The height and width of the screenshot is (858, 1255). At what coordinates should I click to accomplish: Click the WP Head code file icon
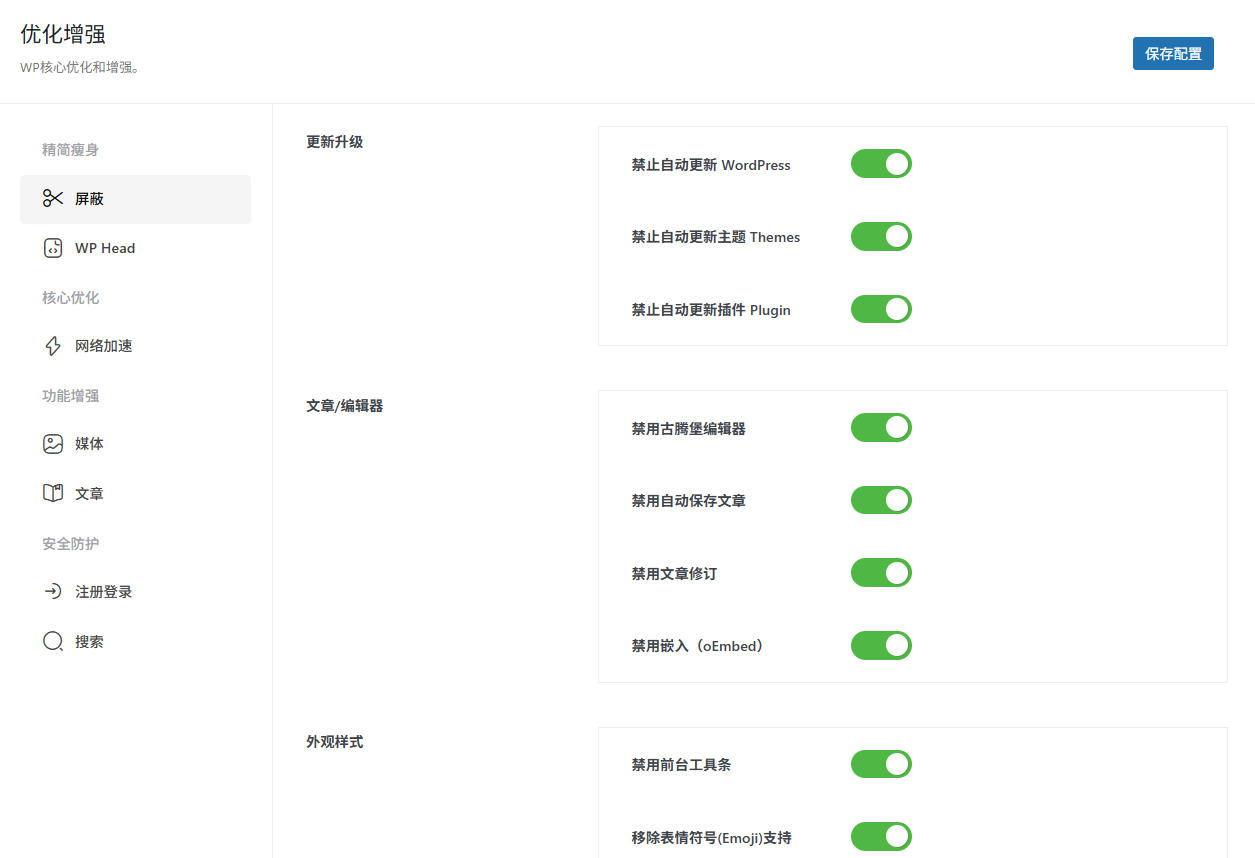[x=53, y=248]
